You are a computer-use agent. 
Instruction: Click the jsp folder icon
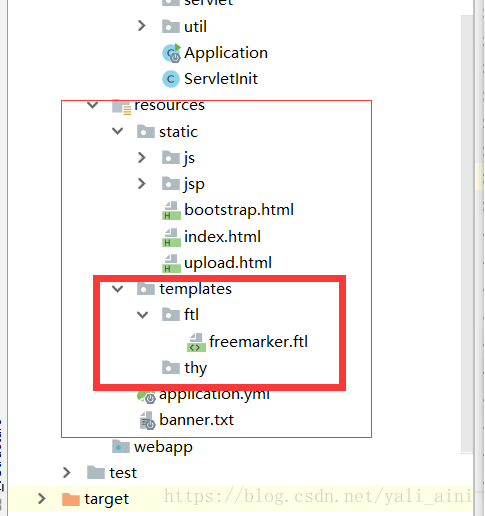click(171, 184)
